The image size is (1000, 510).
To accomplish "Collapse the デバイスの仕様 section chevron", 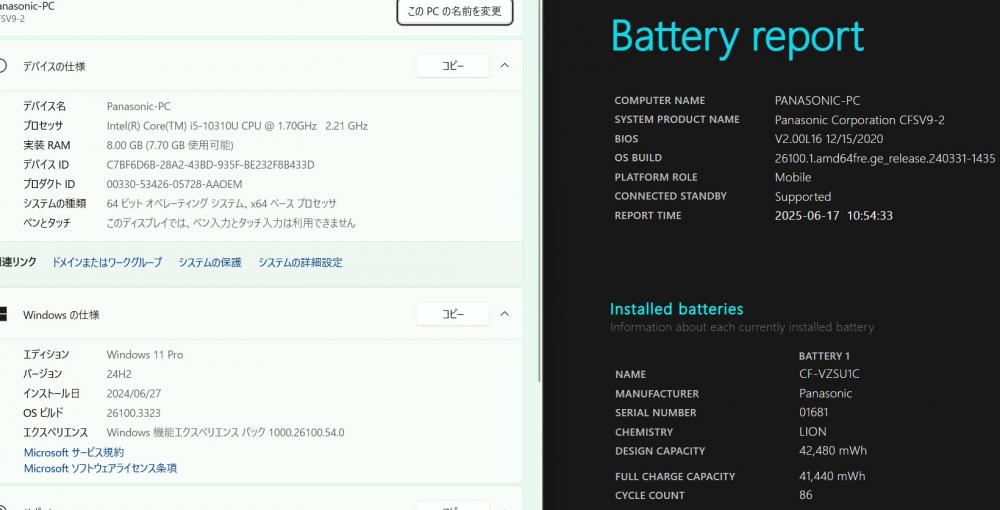I will 504,66.
